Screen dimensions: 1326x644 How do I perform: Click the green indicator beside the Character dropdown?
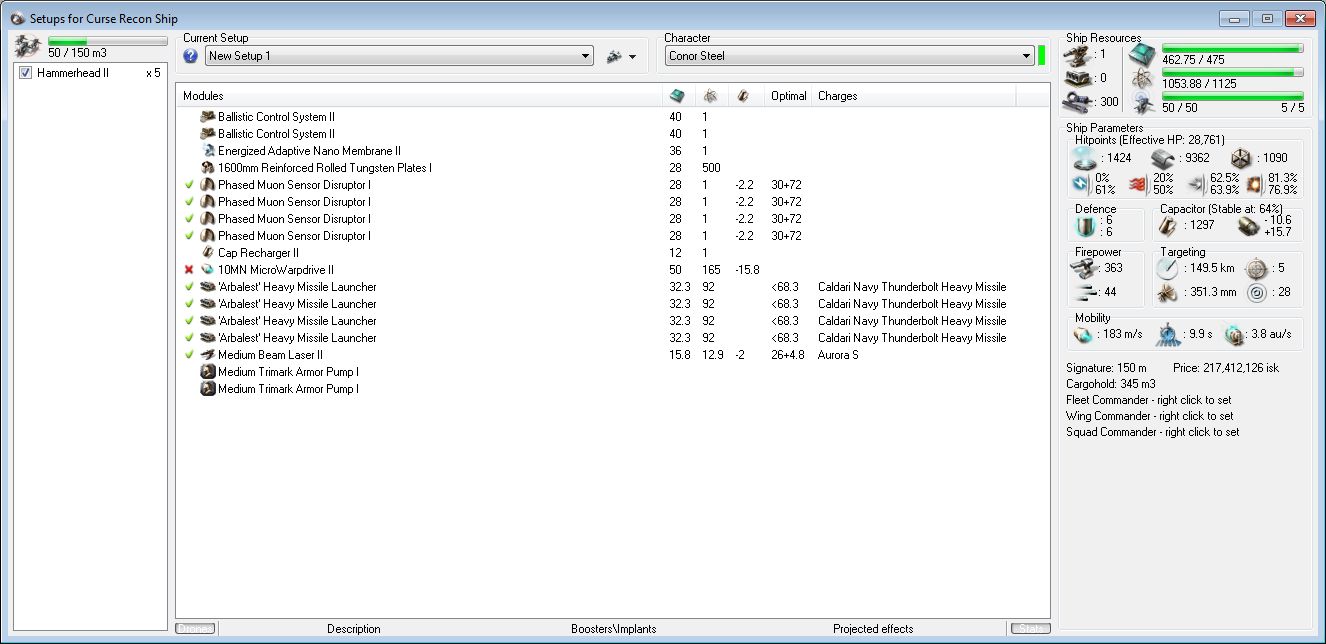(1041, 56)
